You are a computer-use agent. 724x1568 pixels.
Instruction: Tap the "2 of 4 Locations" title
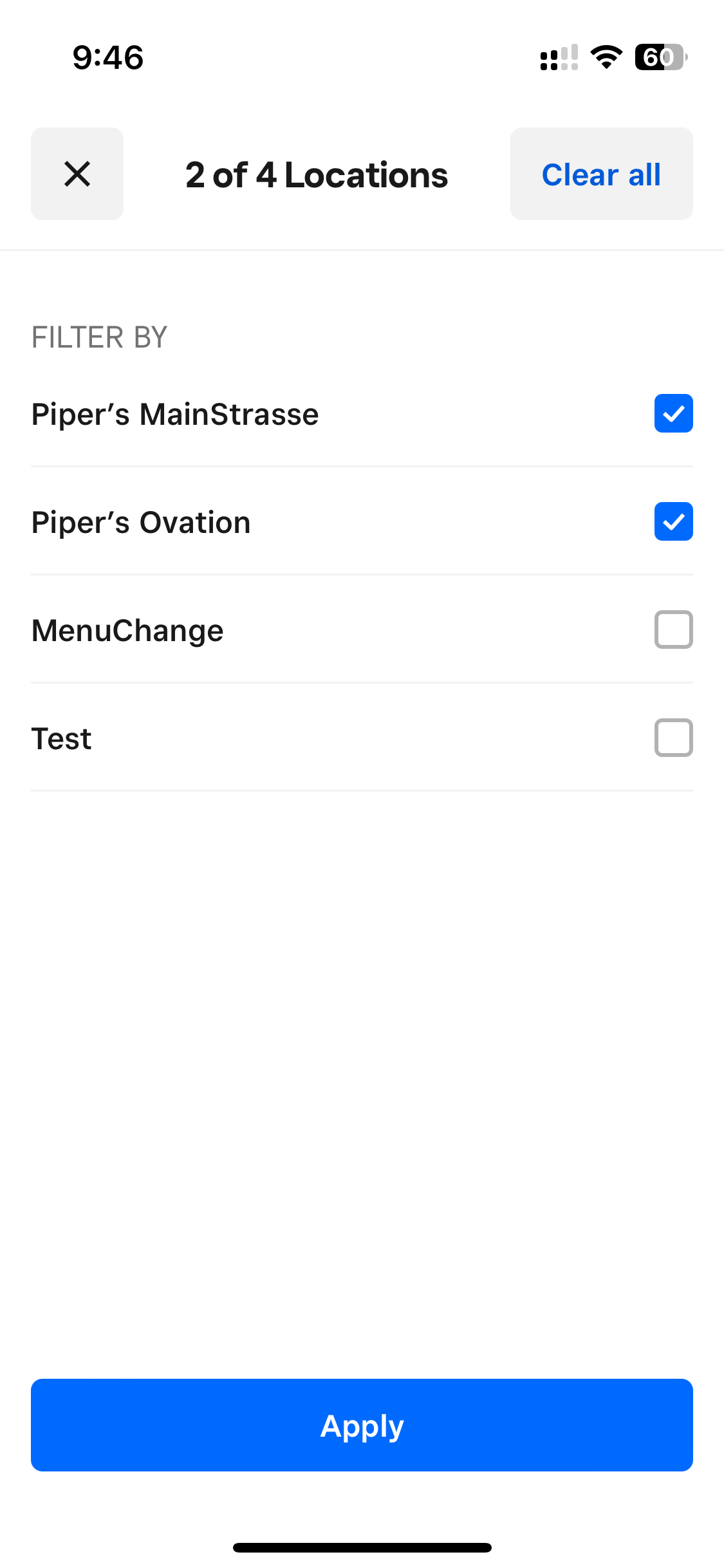click(x=317, y=175)
